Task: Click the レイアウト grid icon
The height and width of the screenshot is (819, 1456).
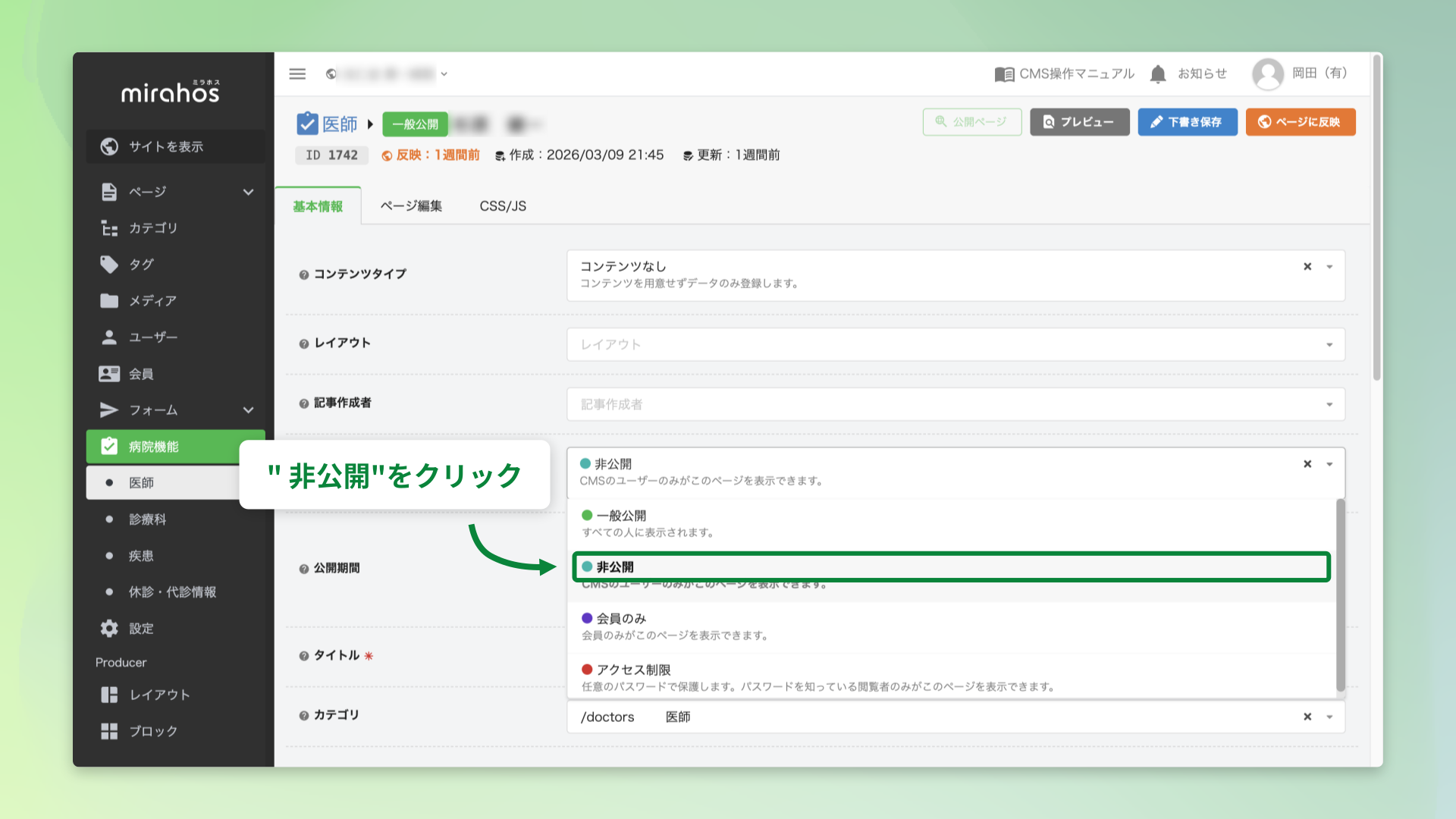Action: tap(109, 695)
